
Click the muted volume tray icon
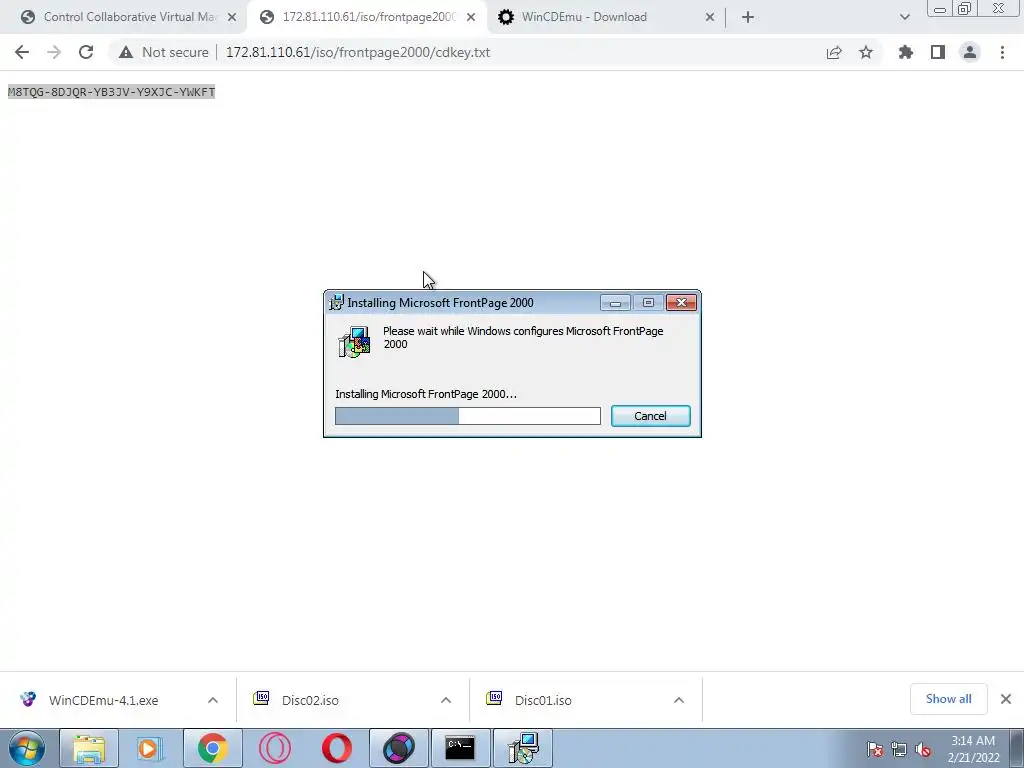coord(923,750)
